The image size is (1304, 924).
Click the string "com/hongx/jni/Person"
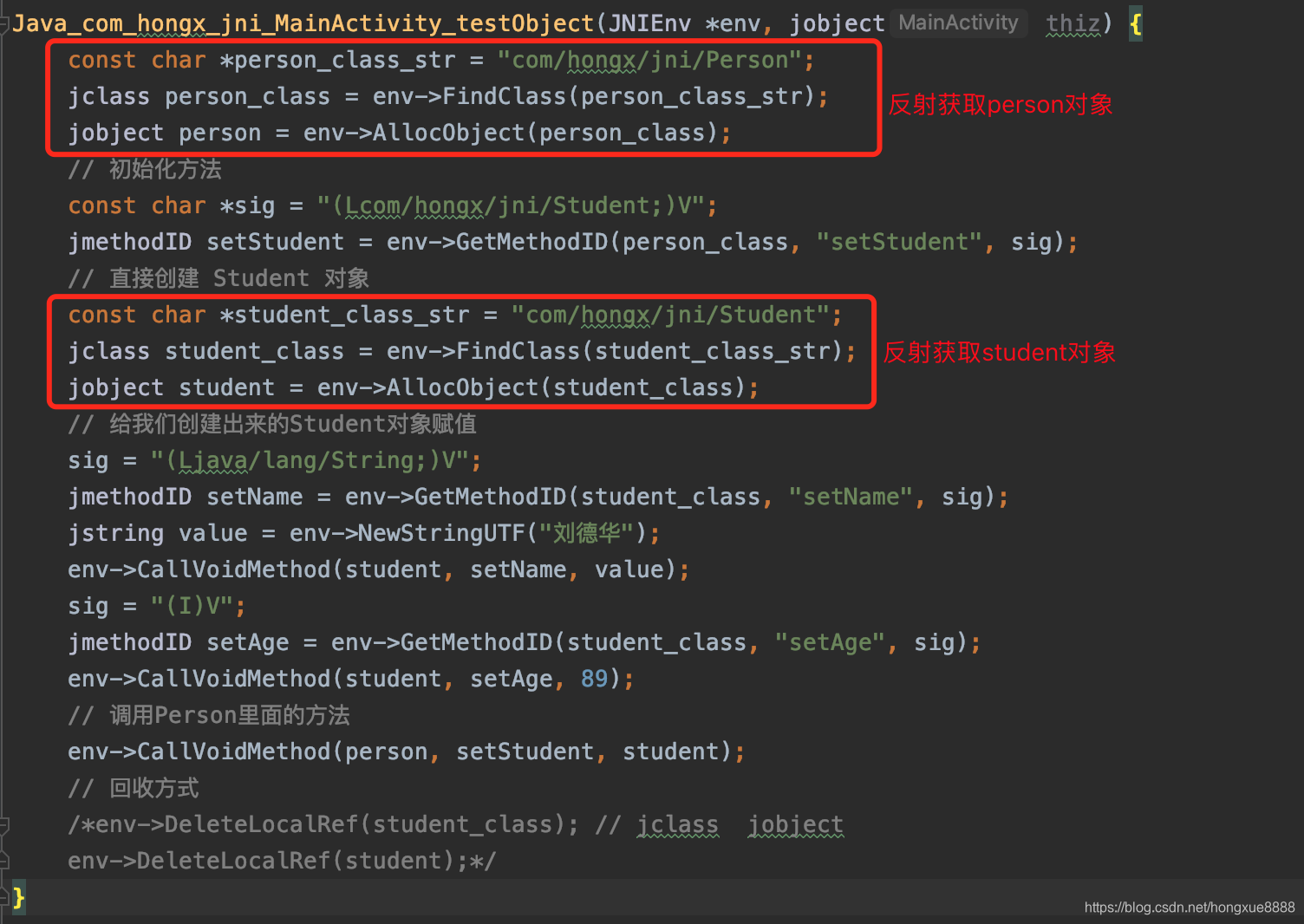(649, 60)
